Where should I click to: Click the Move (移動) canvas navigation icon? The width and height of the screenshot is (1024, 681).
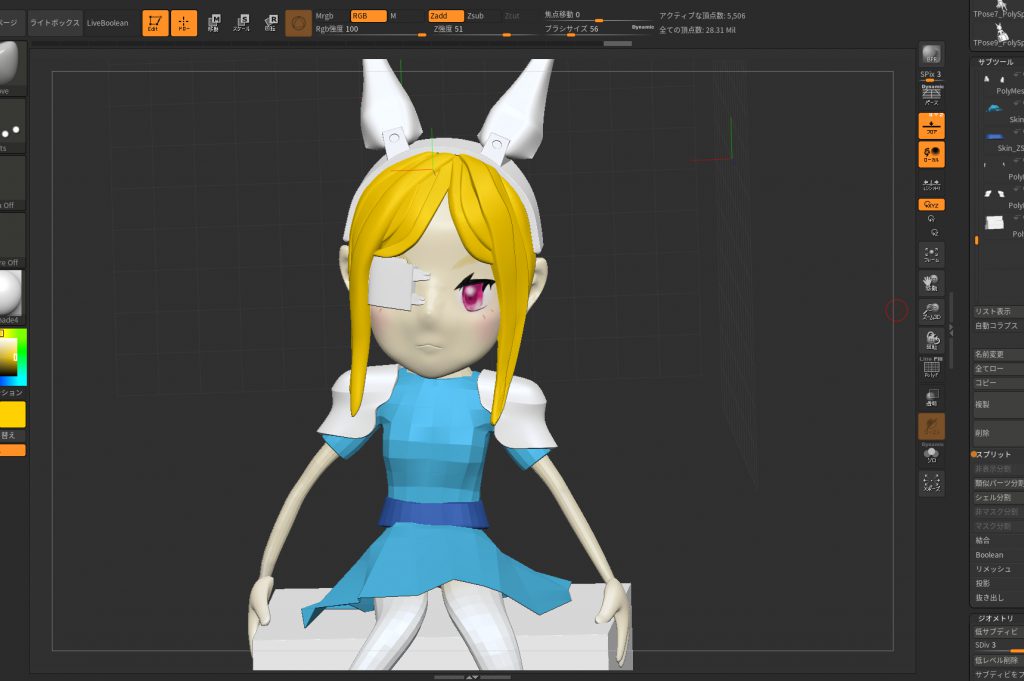[931, 283]
